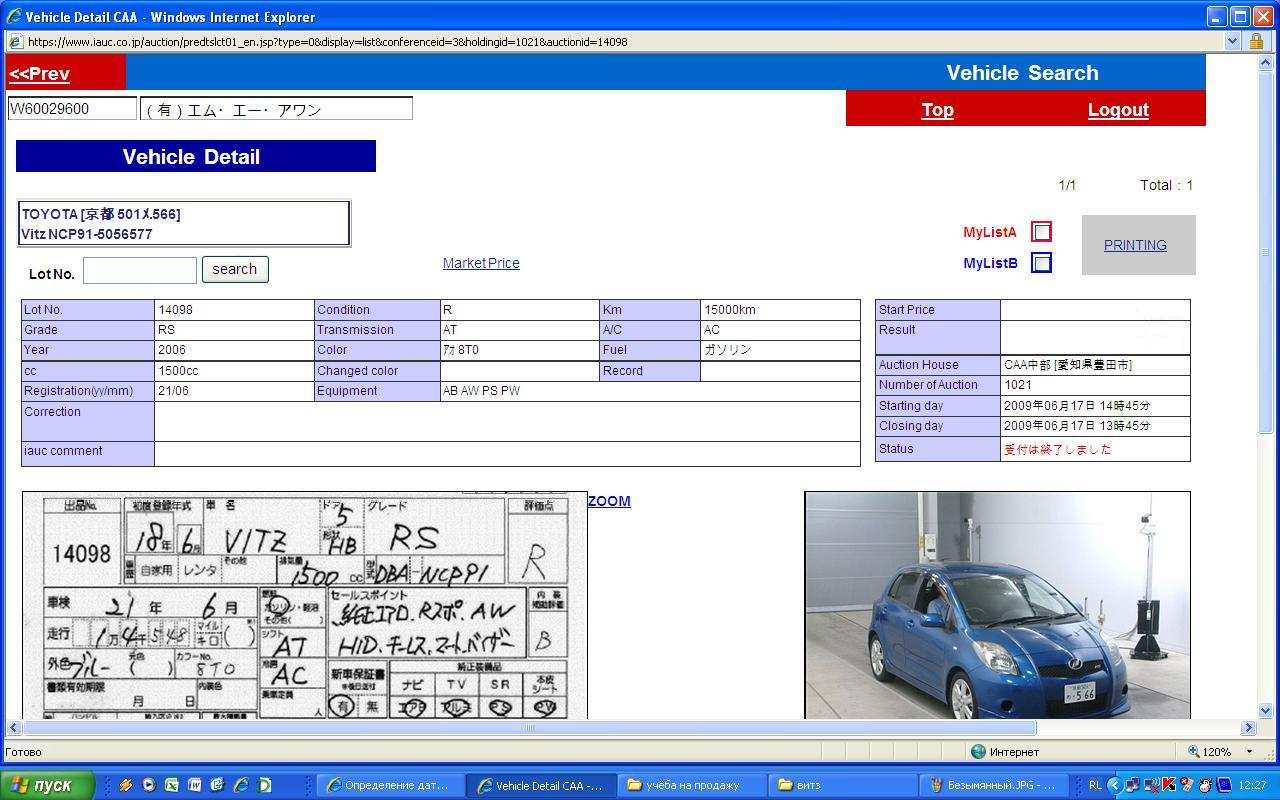Open Outlook Express from quick launch
Screen dimensions: 1280x800
click(217, 785)
